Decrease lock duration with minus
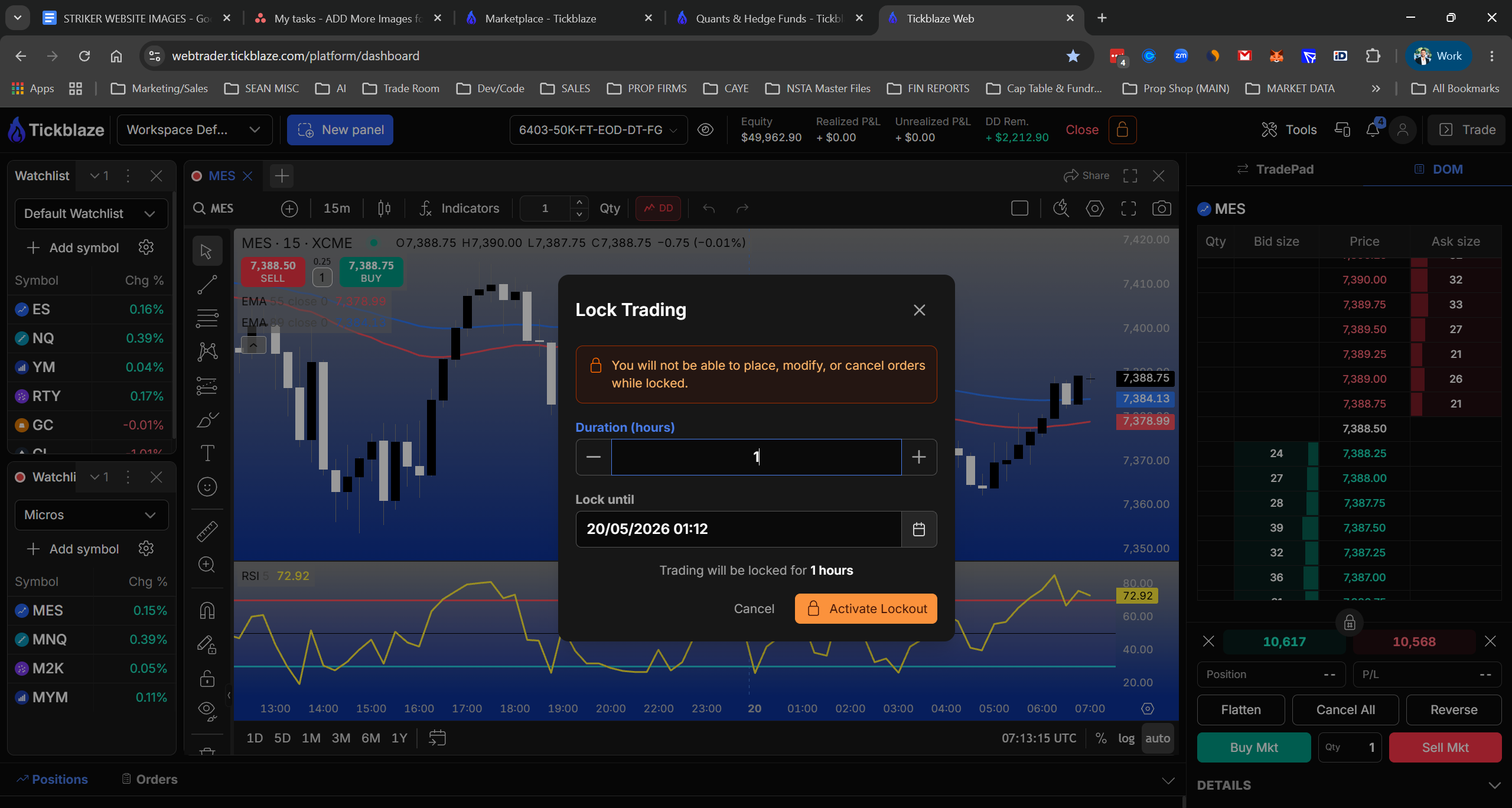Viewport: 1512px width, 808px height. tap(594, 457)
